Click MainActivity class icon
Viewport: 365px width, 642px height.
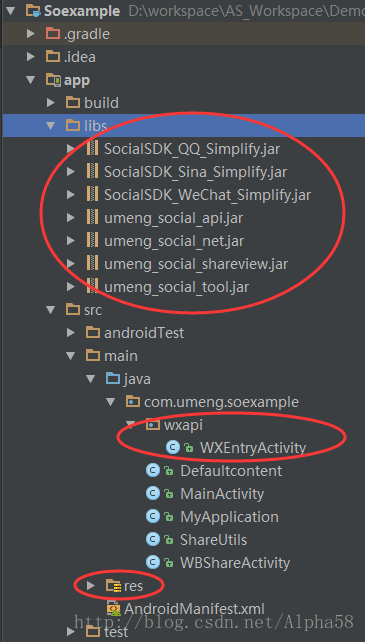coord(153,494)
